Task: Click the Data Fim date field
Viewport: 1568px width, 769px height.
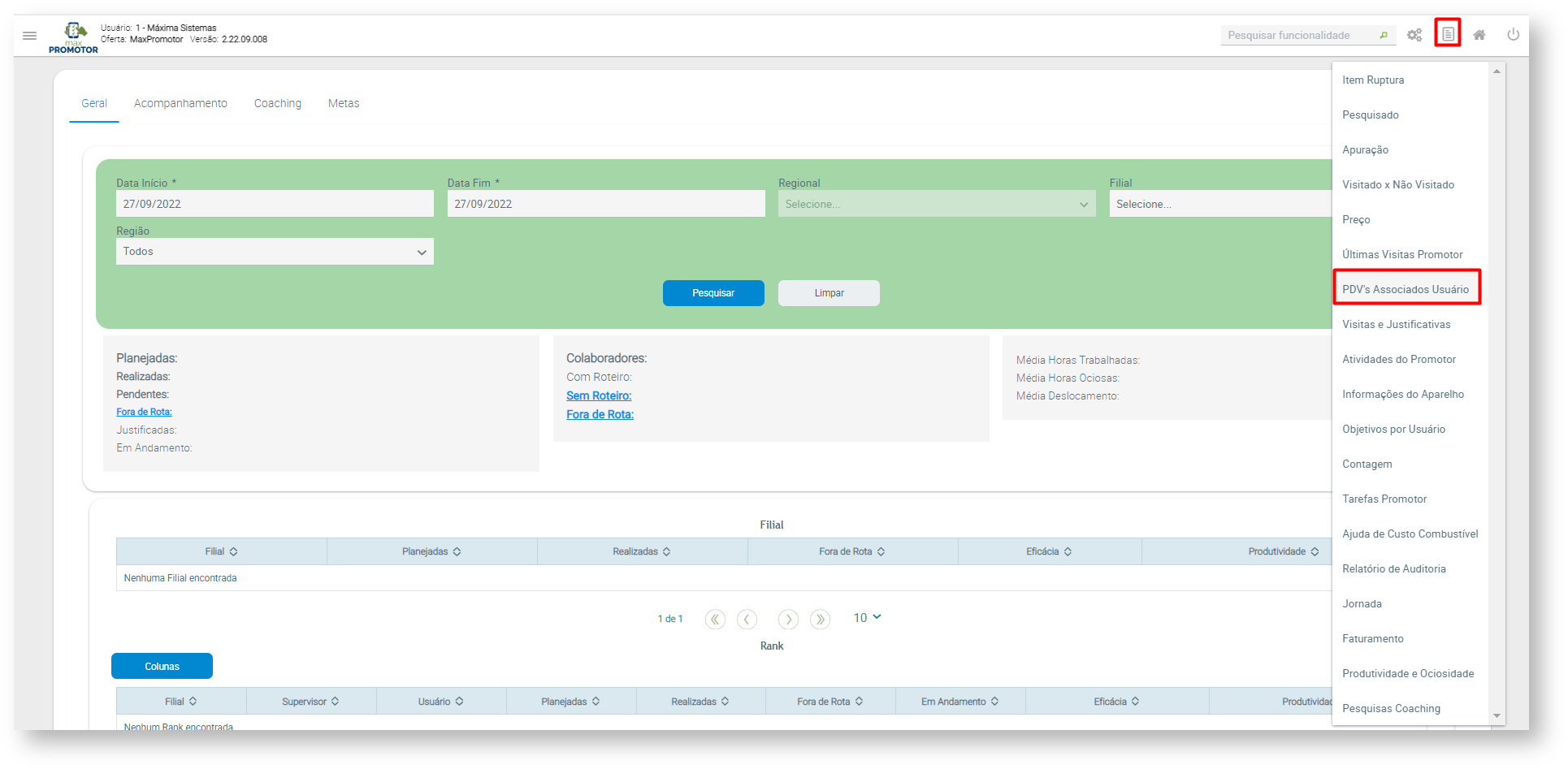Action: click(606, 204)
